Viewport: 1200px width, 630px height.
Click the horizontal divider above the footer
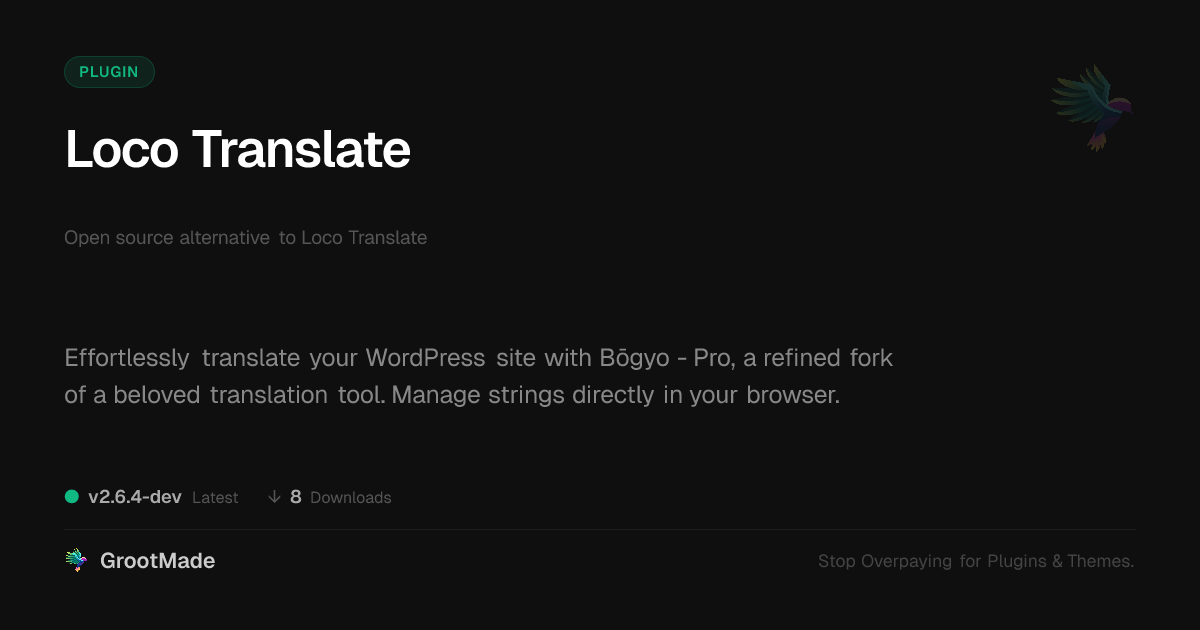600,529
